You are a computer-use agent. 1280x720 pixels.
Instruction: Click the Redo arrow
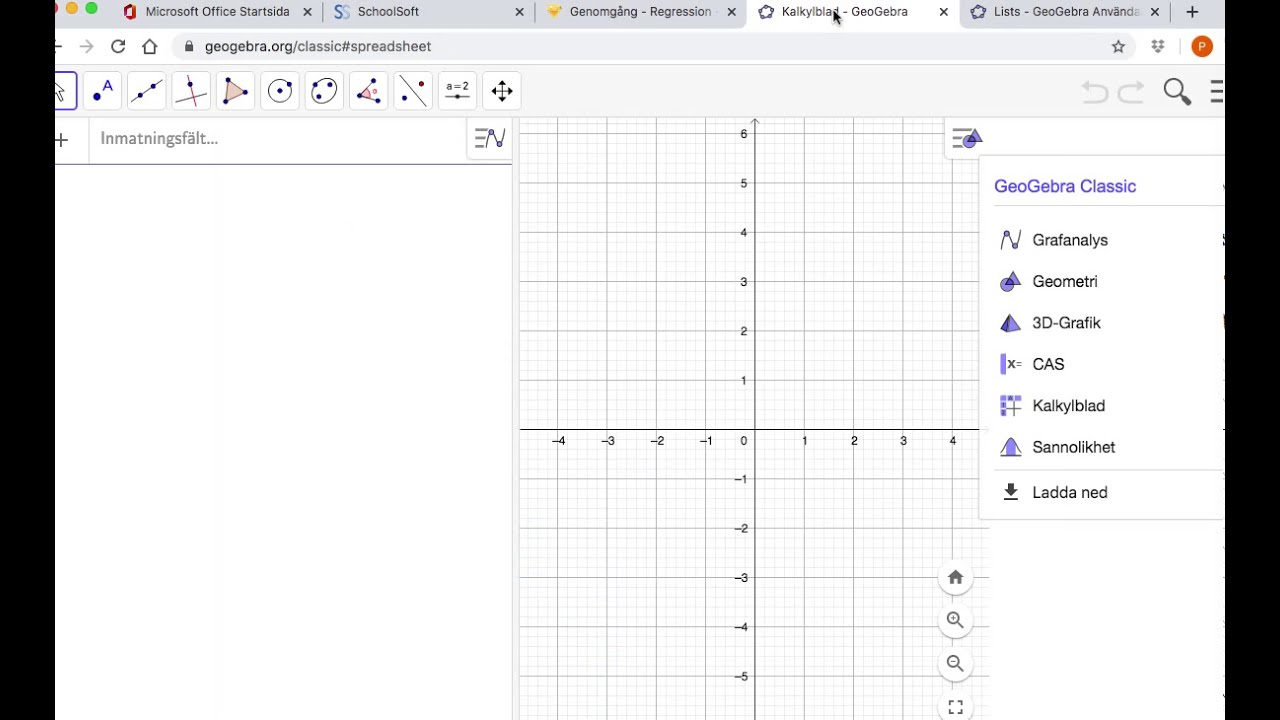coord(1131,92)
